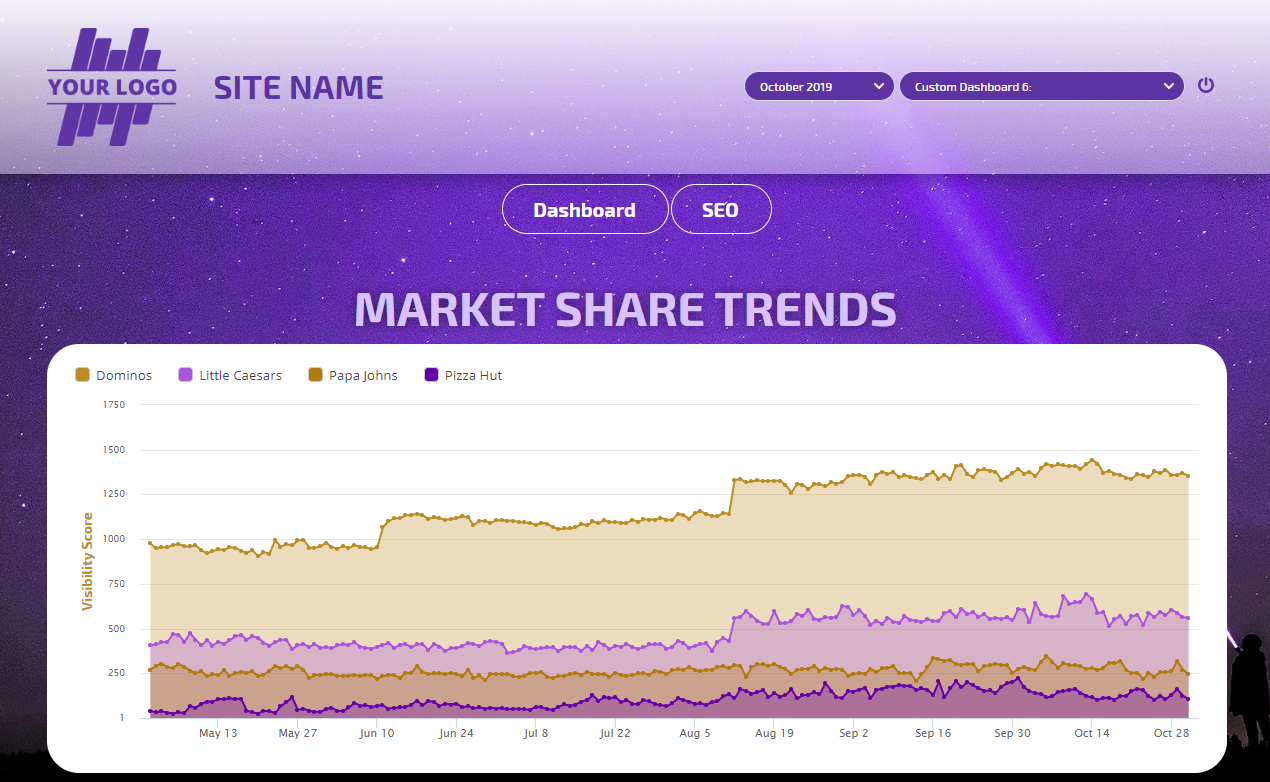Image resolution: width=1270 pixels, height=782 pixels.
Task: Hide the Little Caesars series
Action: [240, 376]
